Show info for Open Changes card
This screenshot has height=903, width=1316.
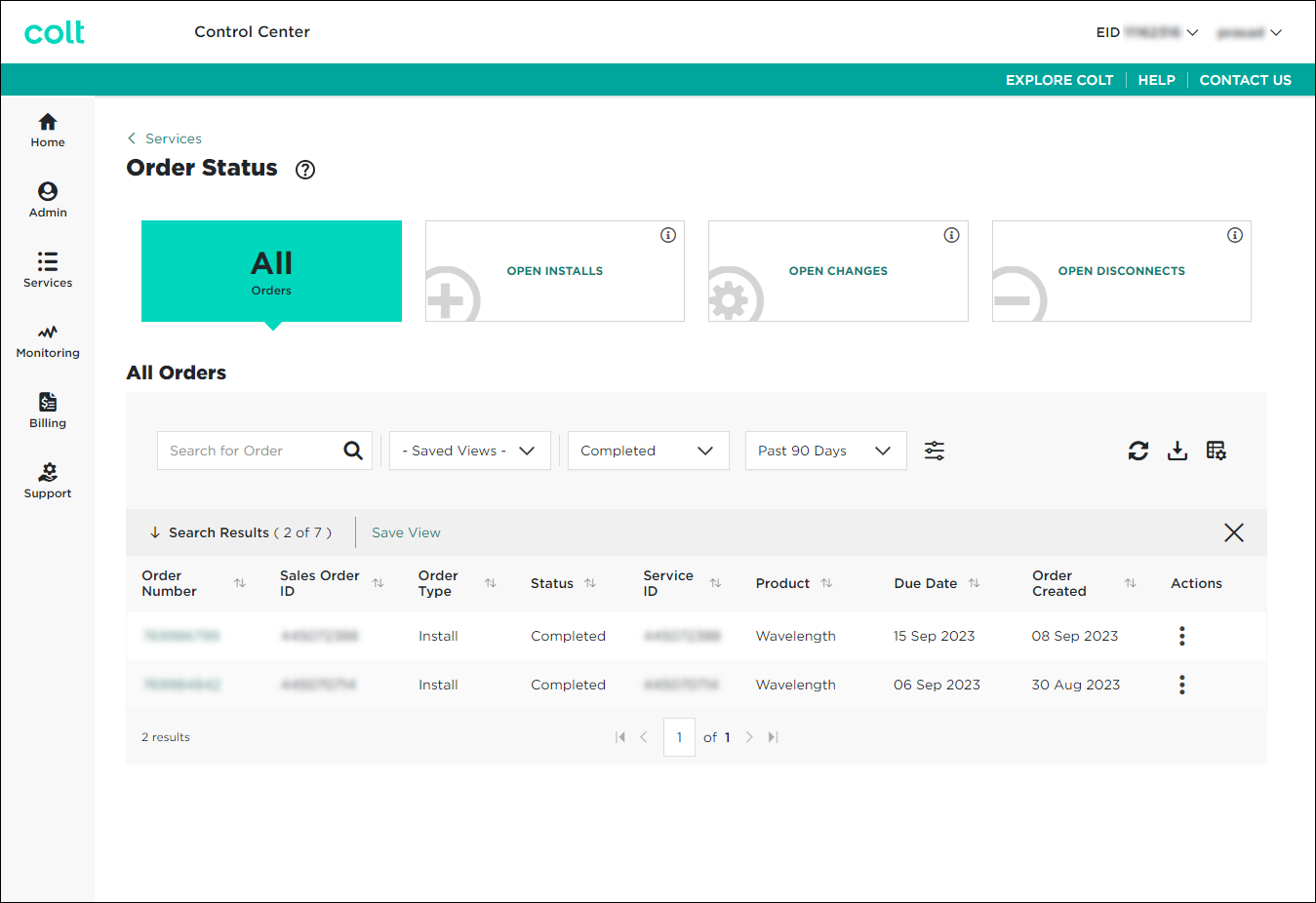tap(951, 235)
